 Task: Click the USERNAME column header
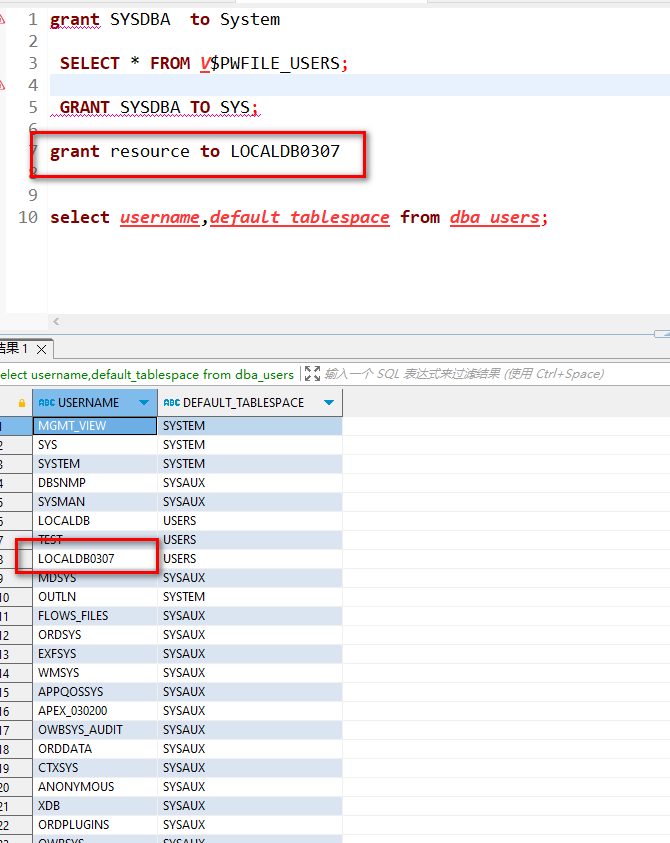[x=89, y=403]
